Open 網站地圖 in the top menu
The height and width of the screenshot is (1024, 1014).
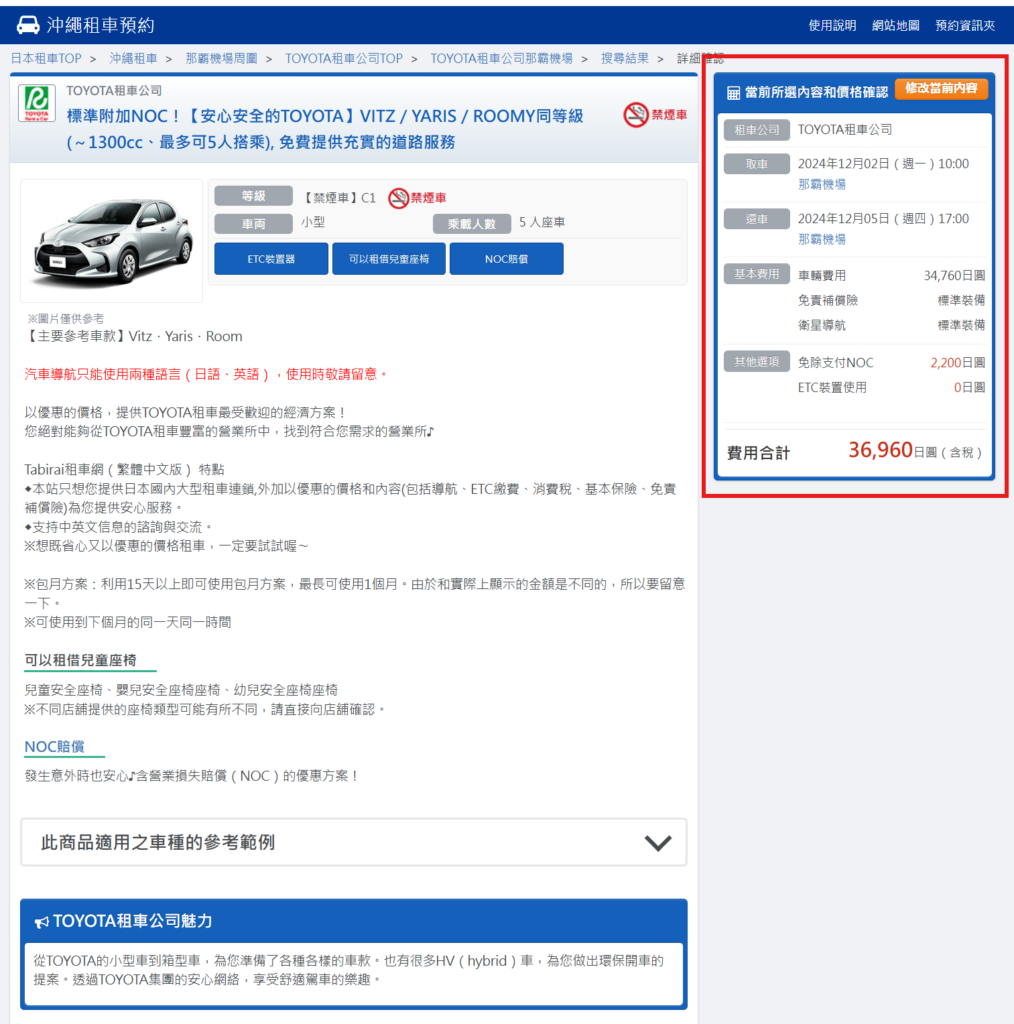click(x=895, y=25)
